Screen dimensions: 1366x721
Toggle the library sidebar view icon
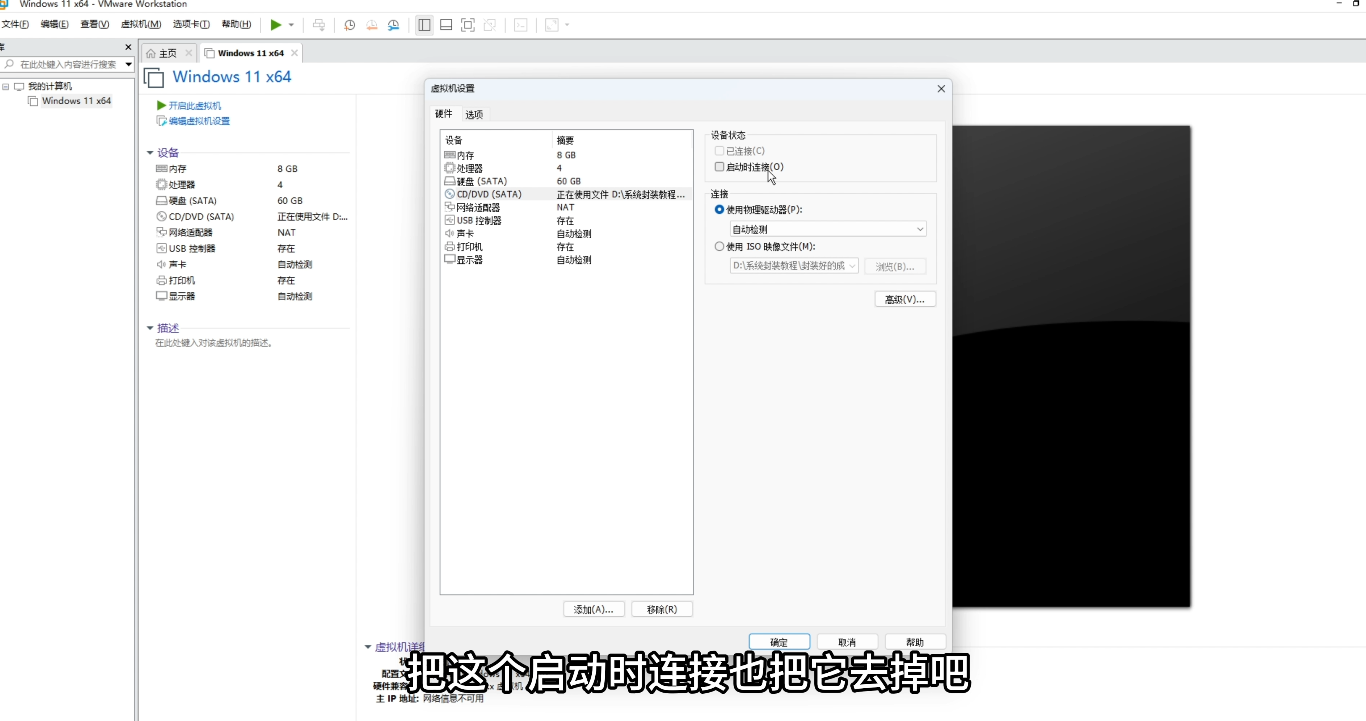(x=424, y=24)
